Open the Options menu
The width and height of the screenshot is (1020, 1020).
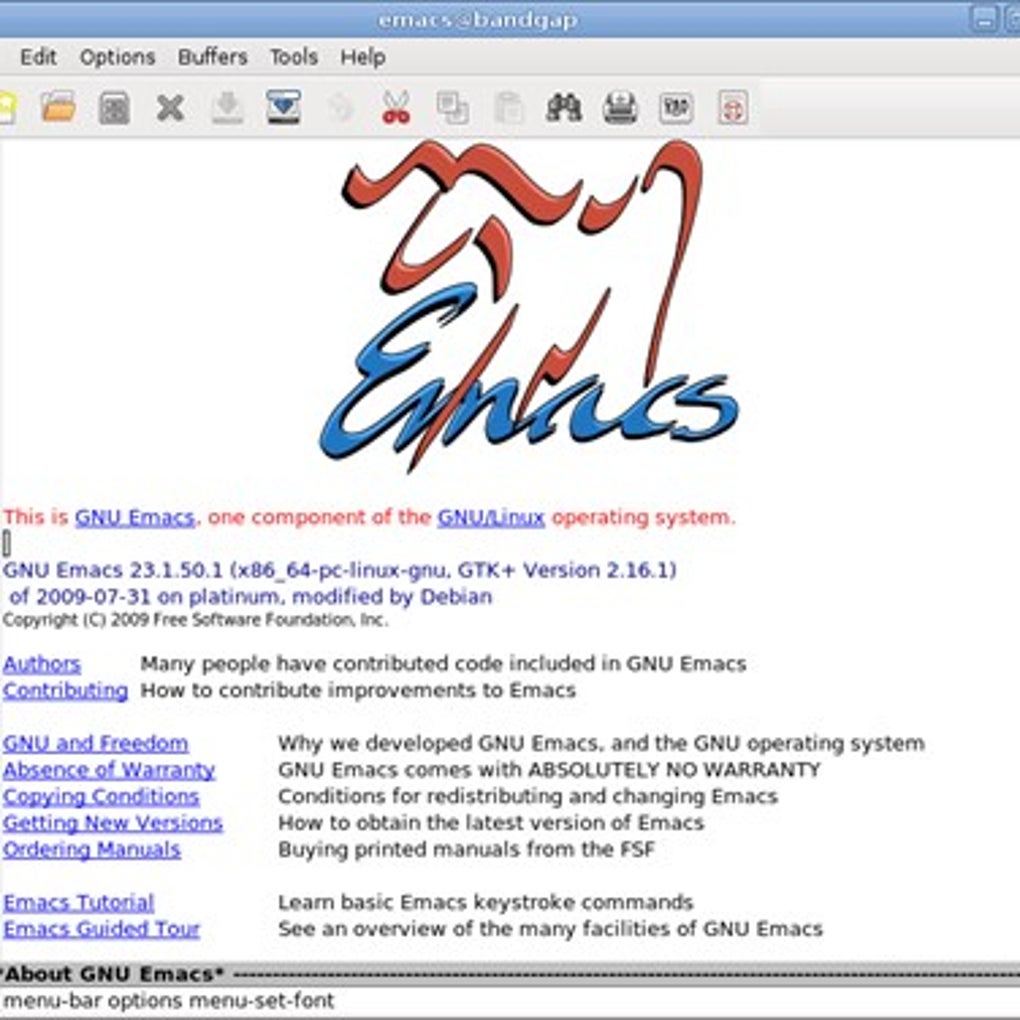(117, 57)
